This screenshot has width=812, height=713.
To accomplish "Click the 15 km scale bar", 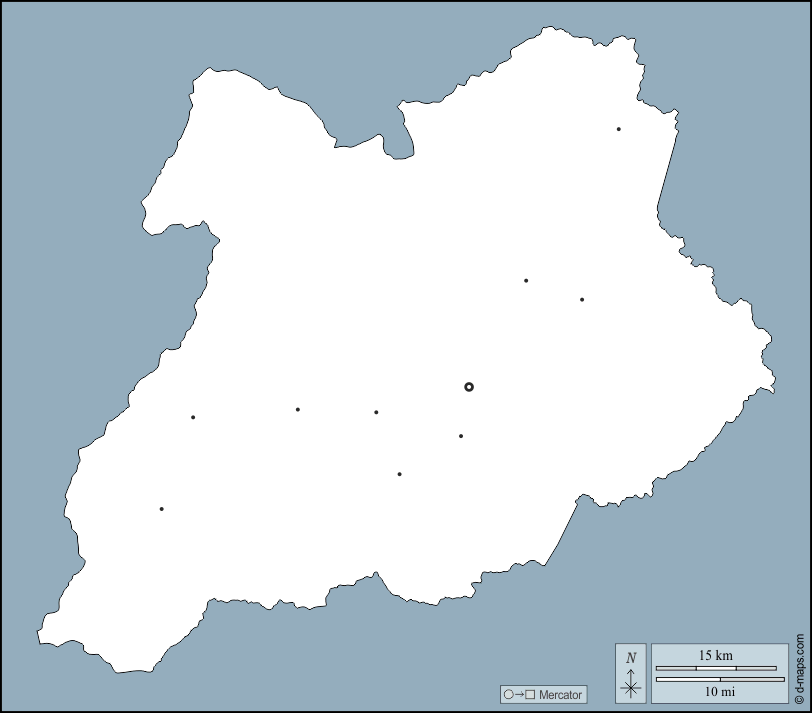I will coord(715,667).
